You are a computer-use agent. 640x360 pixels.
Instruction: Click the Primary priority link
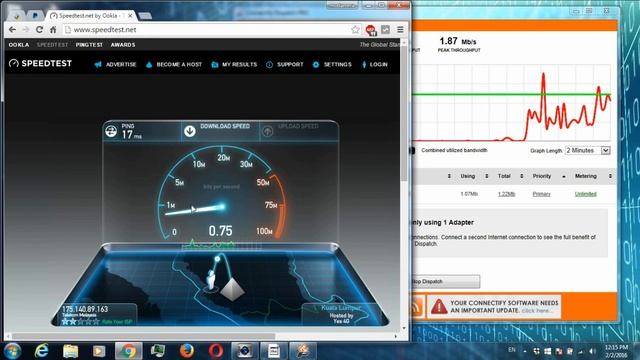tap(542, 194)
